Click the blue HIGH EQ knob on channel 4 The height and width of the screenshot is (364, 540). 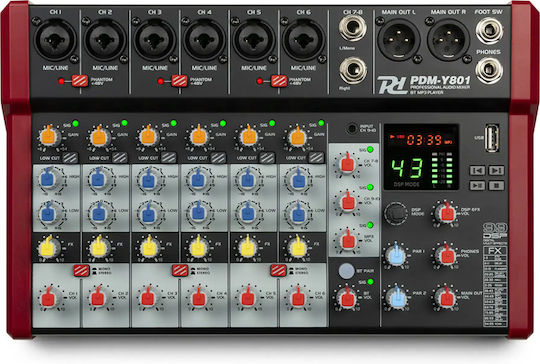click(197, 179)
